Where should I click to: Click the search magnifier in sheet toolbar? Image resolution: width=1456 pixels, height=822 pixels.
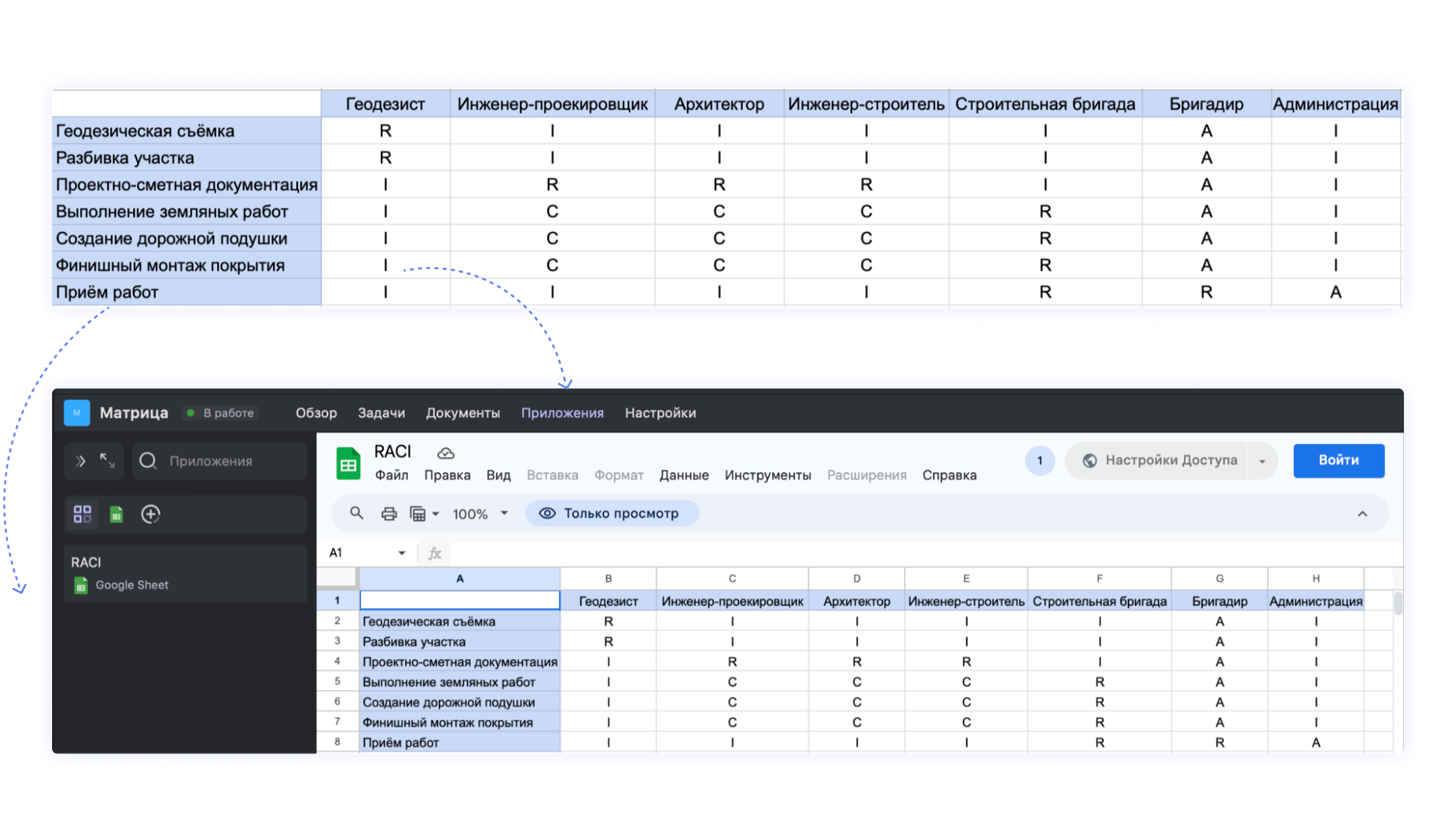[x=356, y=513]
